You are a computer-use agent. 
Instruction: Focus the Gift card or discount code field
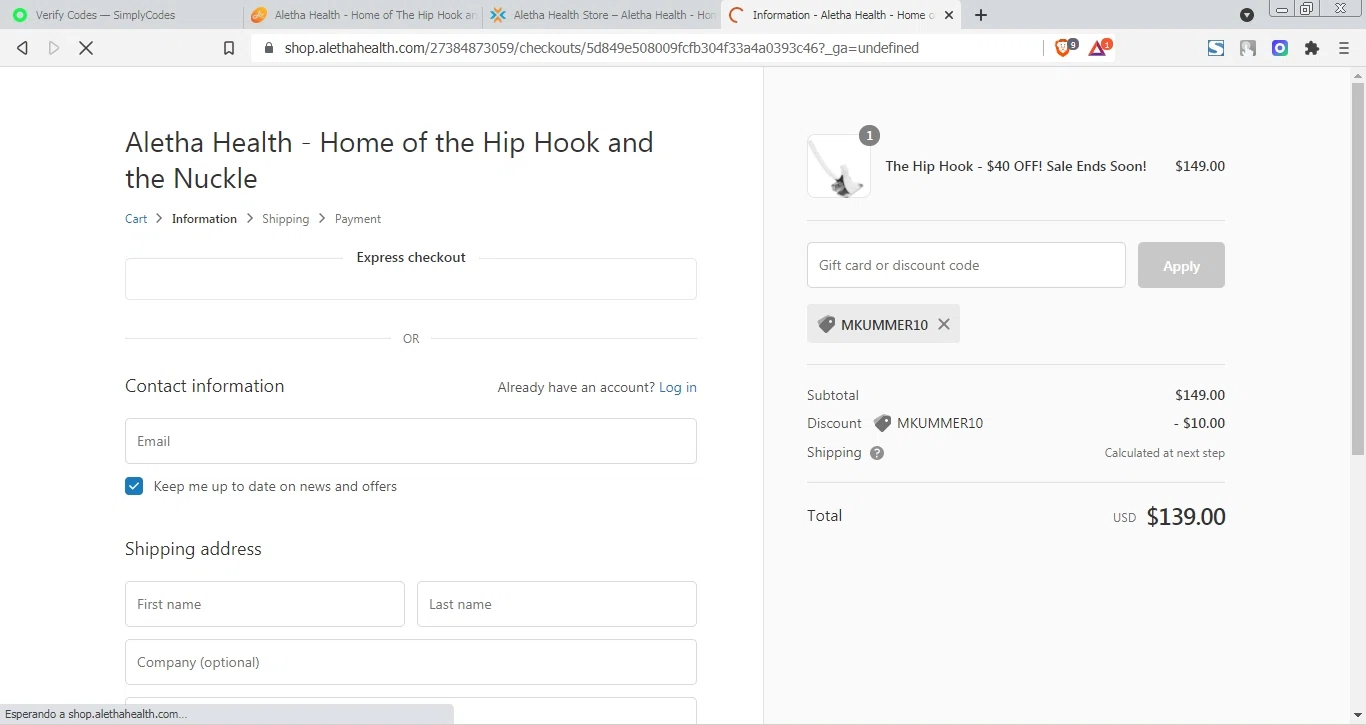966,265
